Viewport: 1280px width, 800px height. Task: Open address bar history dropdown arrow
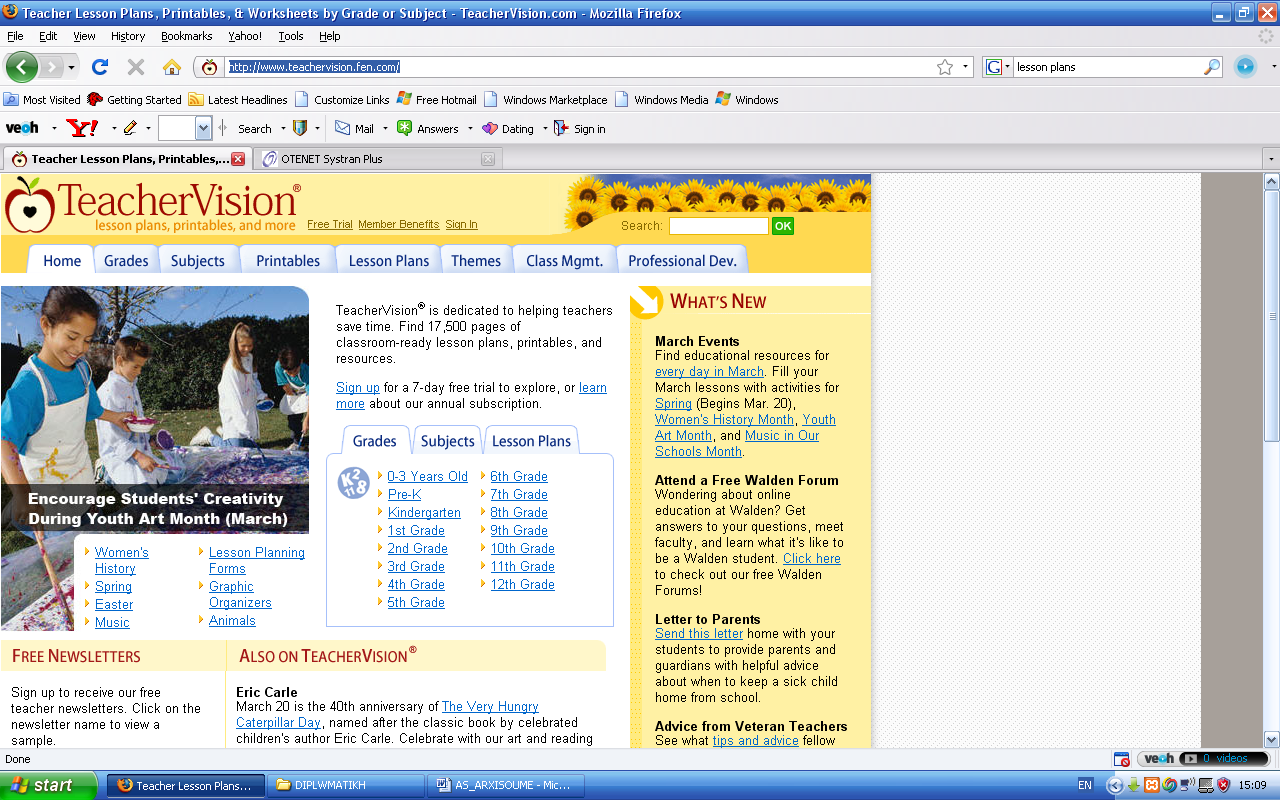966,67
